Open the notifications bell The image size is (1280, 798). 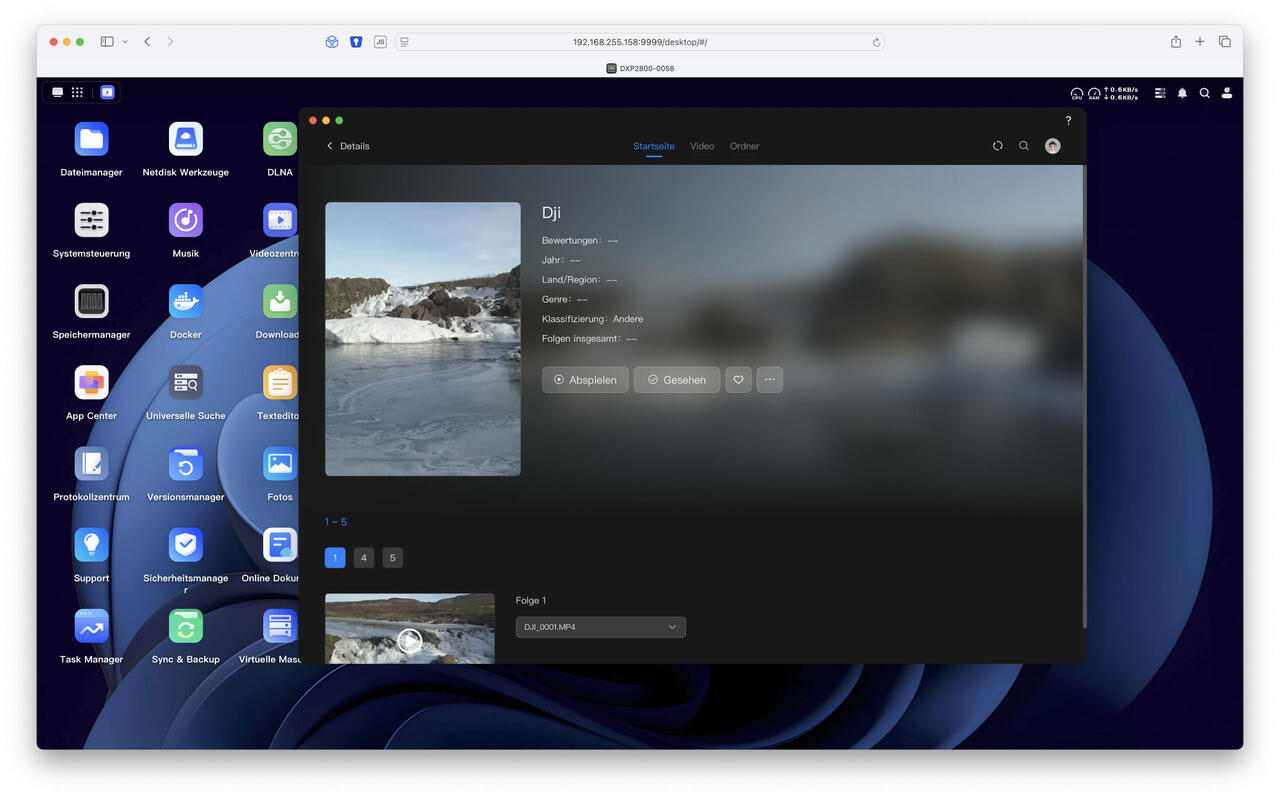[x=1182, y=93]
